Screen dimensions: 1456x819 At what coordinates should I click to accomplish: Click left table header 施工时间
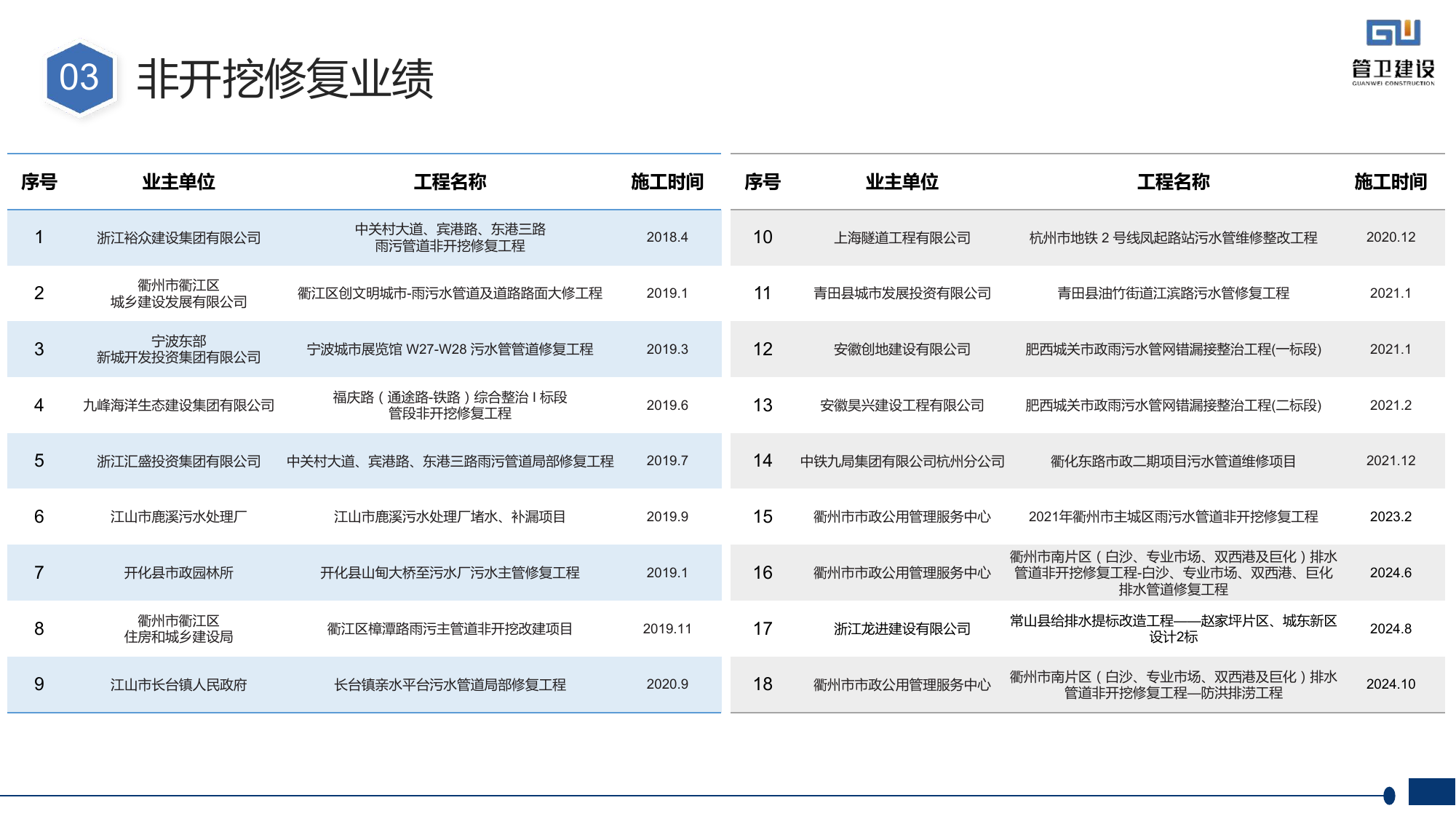click(667, 182)
